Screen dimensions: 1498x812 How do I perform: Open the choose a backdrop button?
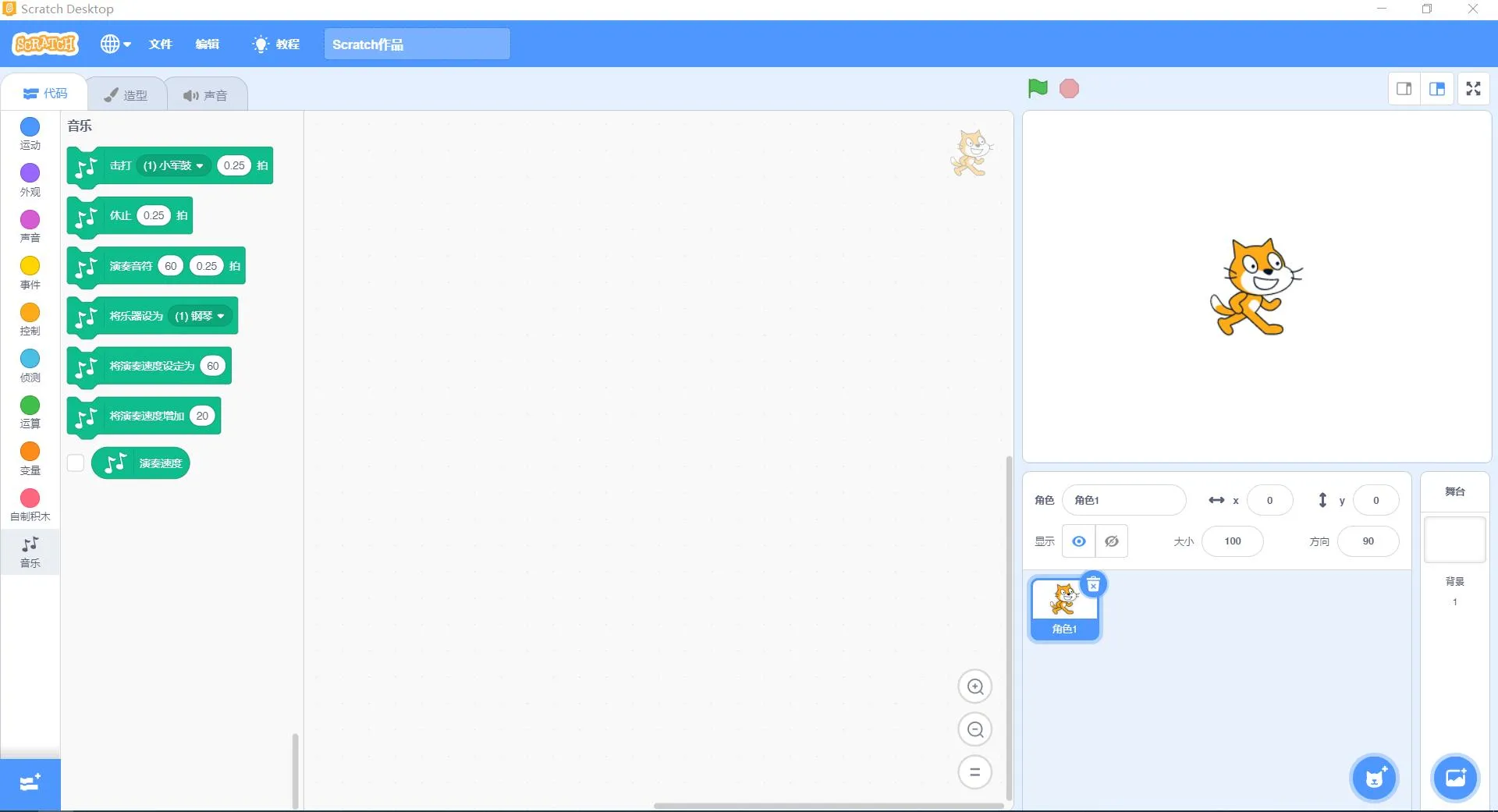tap(1455, 778)
